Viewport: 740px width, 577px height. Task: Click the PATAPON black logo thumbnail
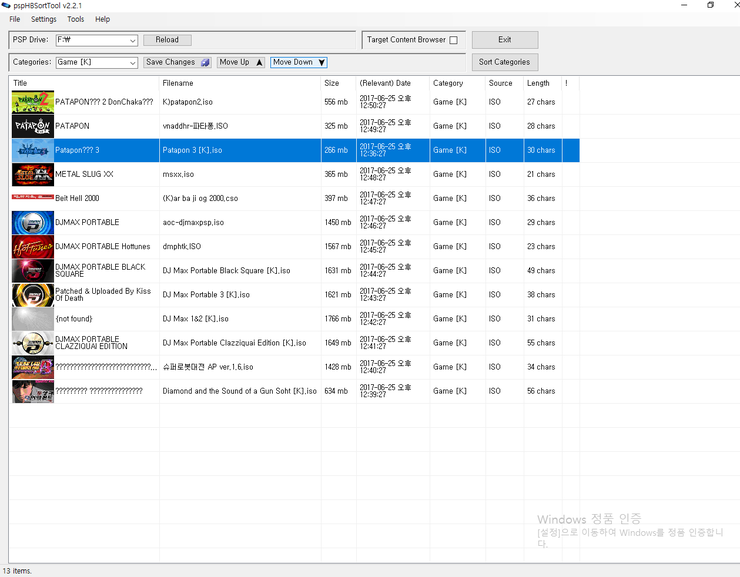[x=33, y=126]
